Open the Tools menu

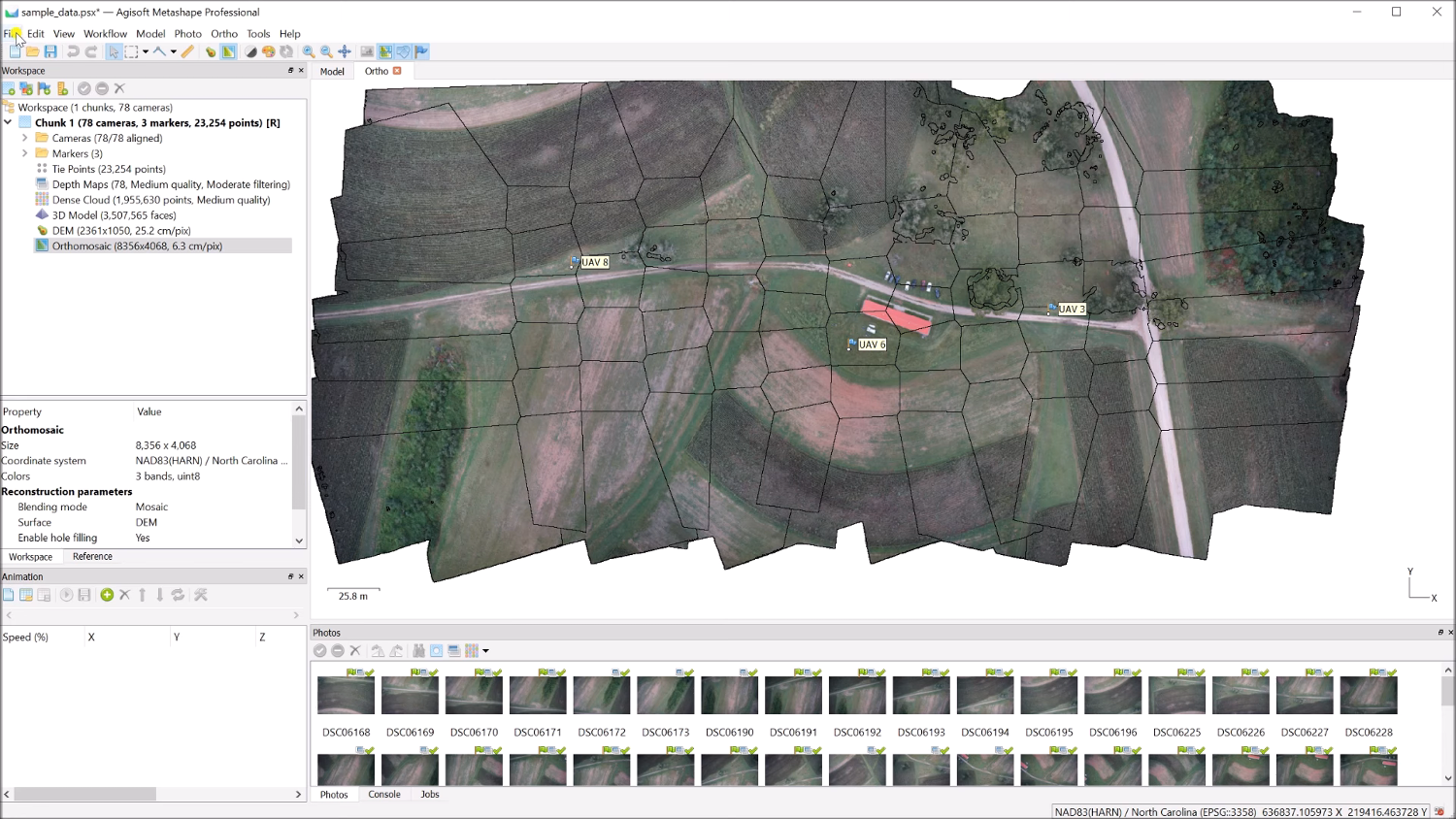coord(258,34)
